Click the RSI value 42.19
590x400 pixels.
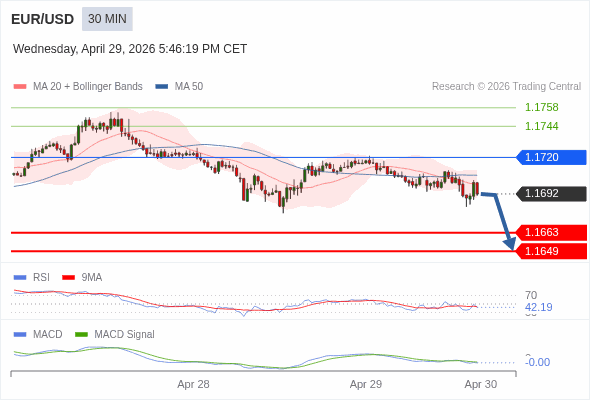click(539, 307)
